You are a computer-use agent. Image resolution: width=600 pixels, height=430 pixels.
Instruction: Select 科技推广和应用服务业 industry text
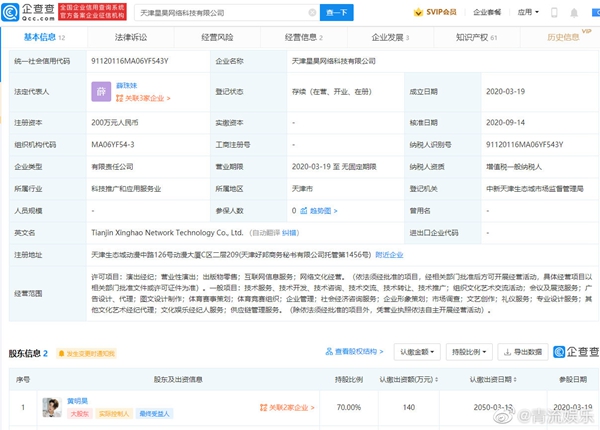126,189
